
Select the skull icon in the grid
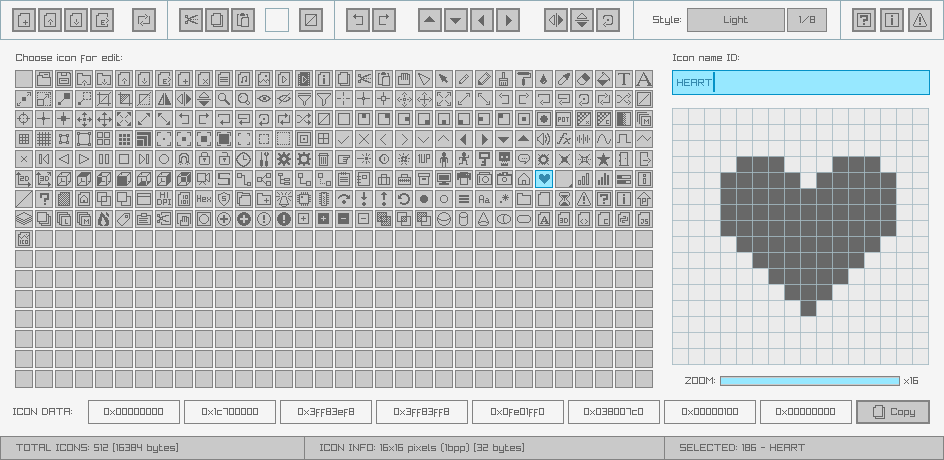[504, 159]
